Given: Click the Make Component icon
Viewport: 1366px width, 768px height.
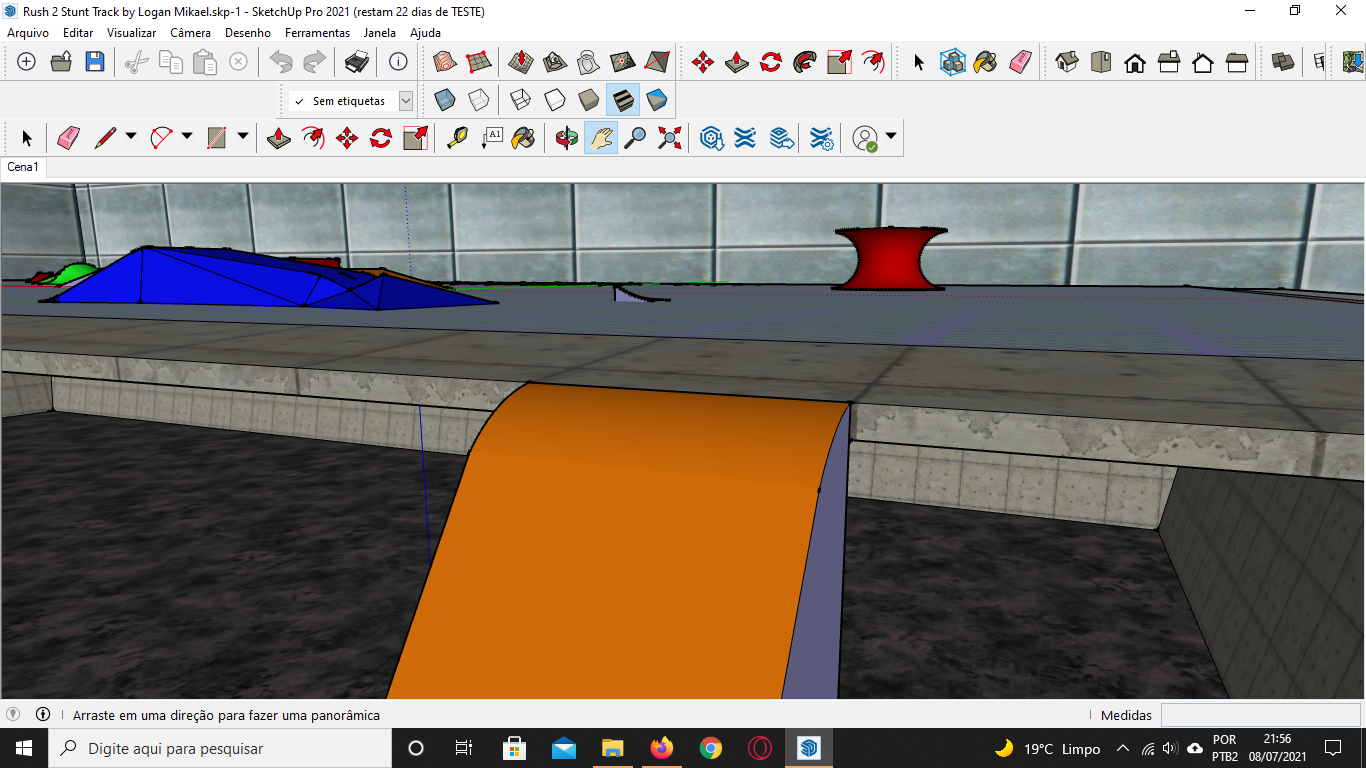Looking at the screenshot, I should coord(954,62).
